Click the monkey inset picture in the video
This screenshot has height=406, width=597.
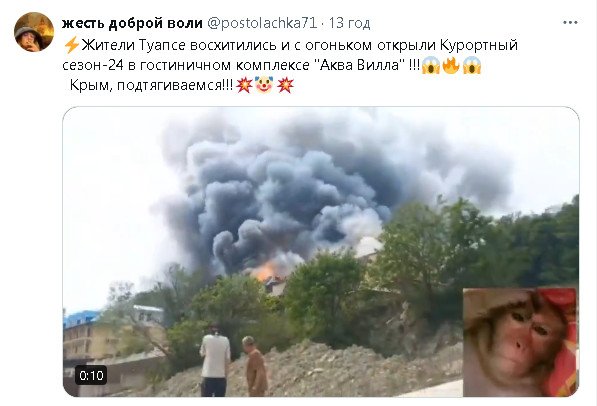(520, 342)
